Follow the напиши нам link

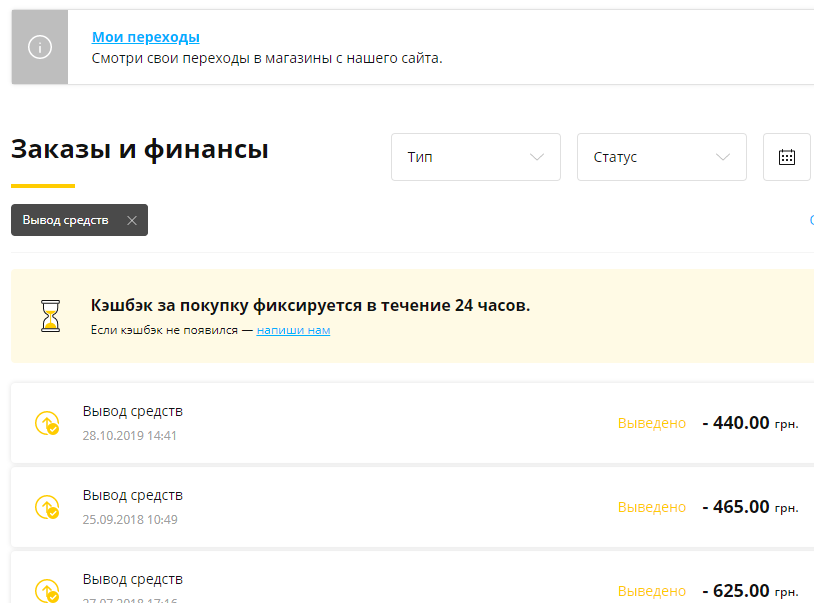[x=293, y=330]
